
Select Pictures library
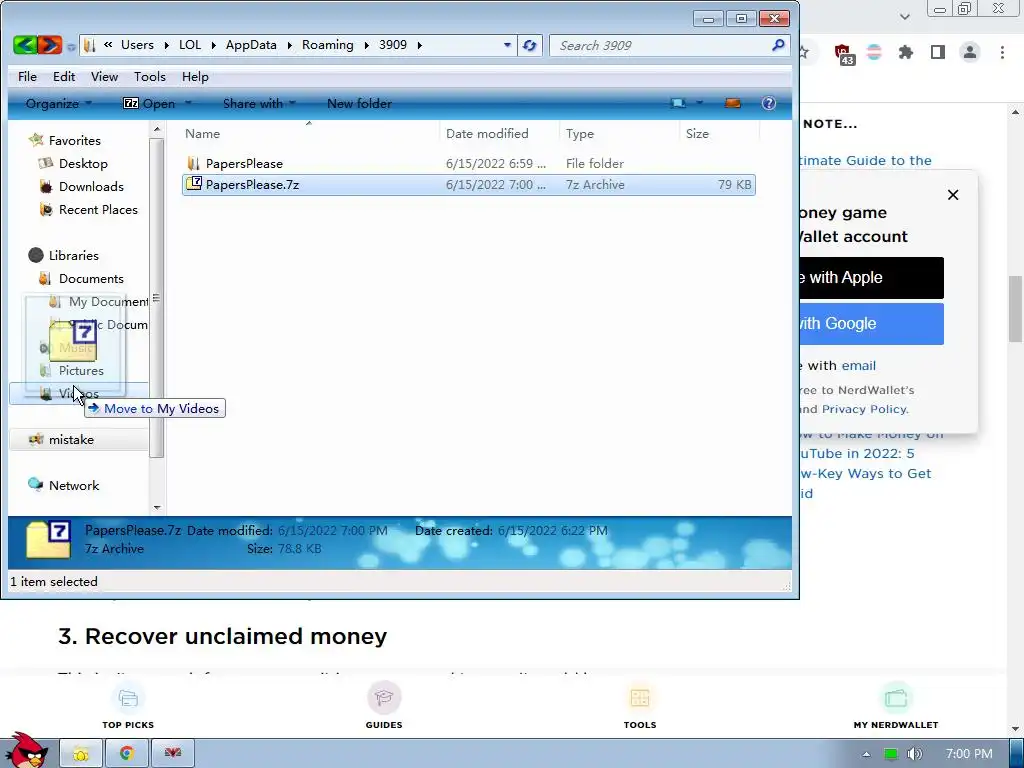81,371
